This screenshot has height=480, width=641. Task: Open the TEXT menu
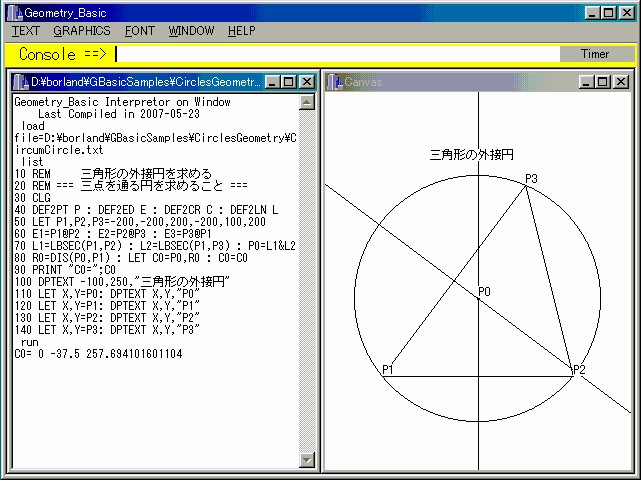click(25, 31)
